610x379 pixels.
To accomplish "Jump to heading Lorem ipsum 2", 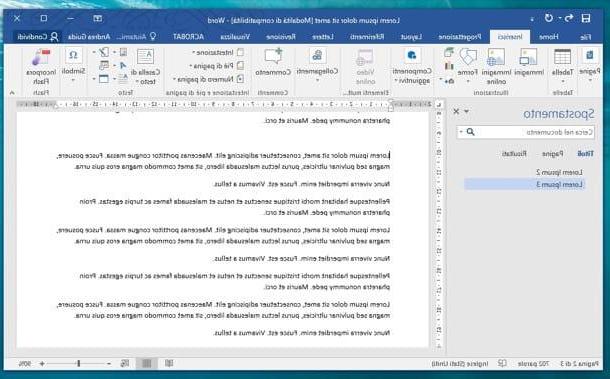I will [559, 172].
